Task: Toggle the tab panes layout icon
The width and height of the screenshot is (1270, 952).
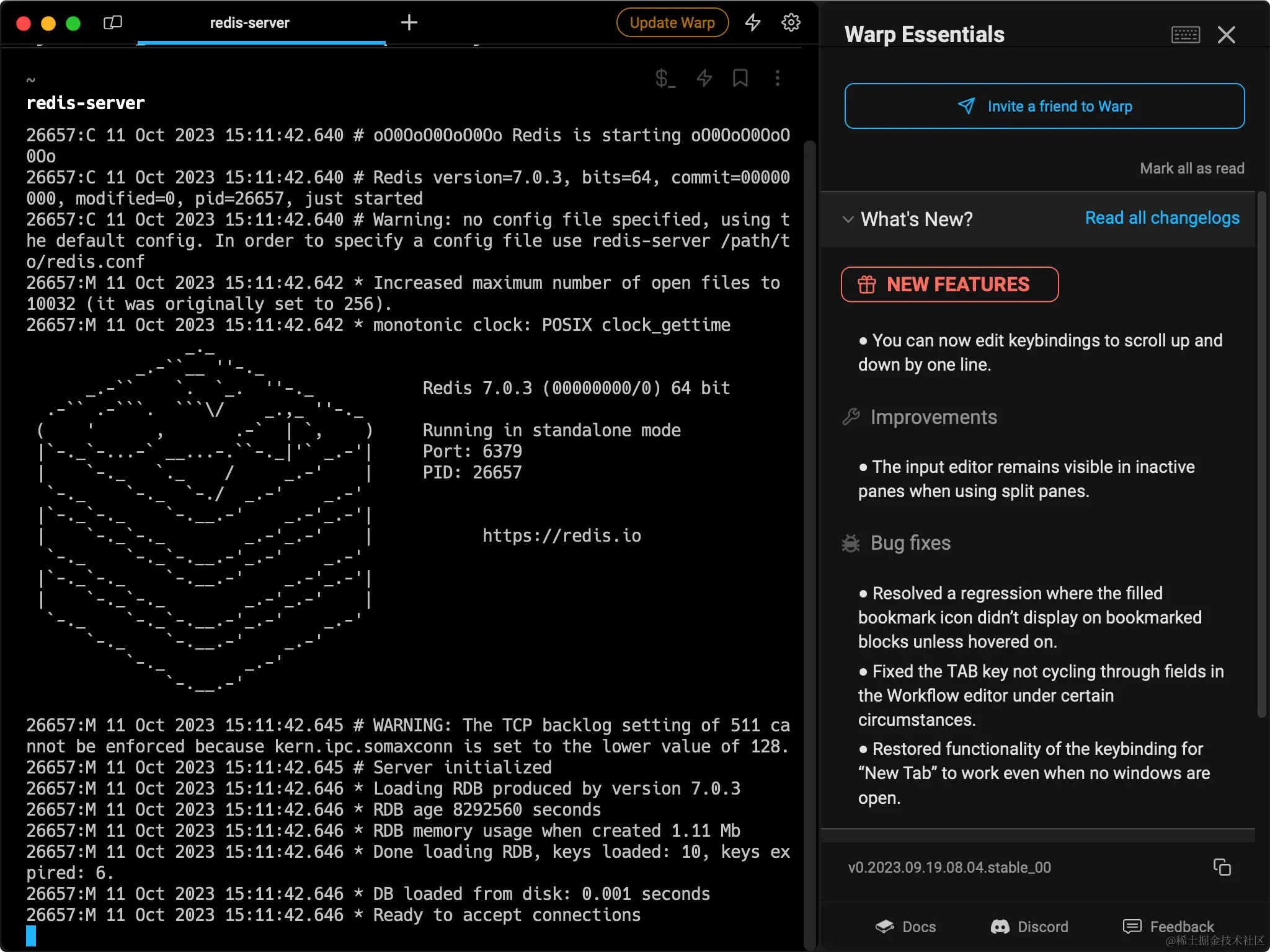Action: click(x=112, y=23)
